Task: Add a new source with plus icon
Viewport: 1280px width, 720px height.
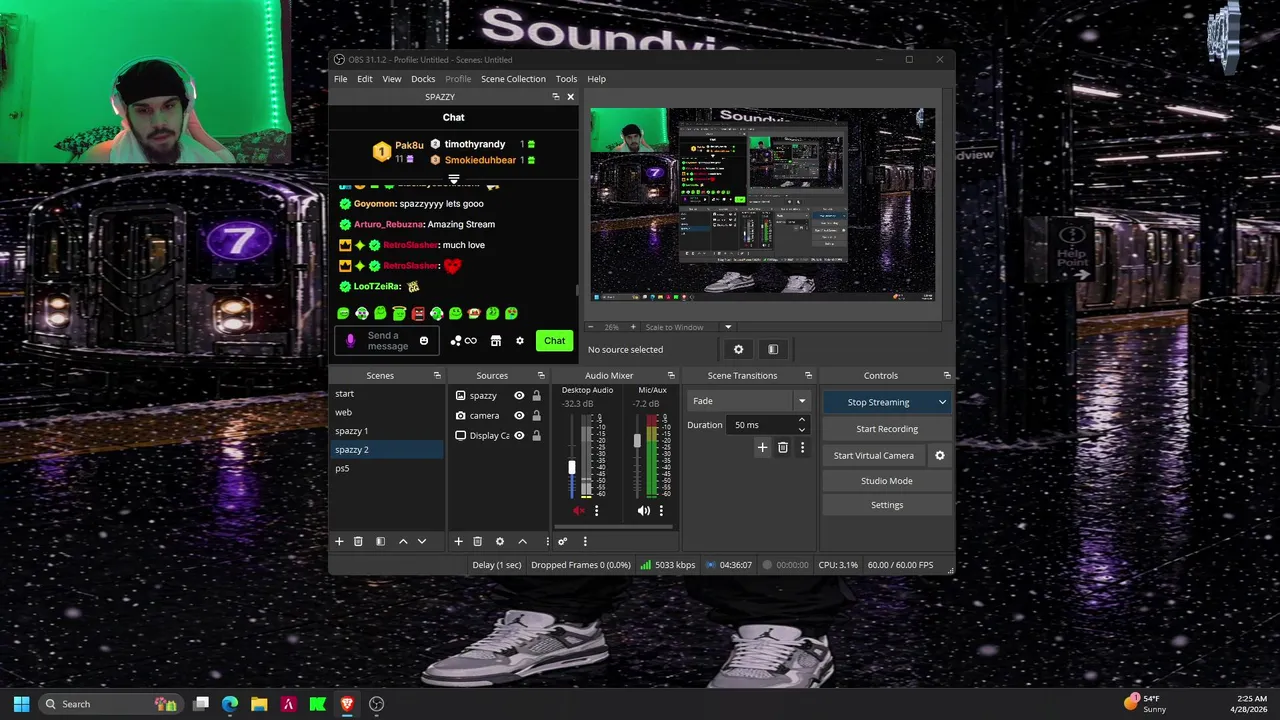Action: (x=458, y=541)
